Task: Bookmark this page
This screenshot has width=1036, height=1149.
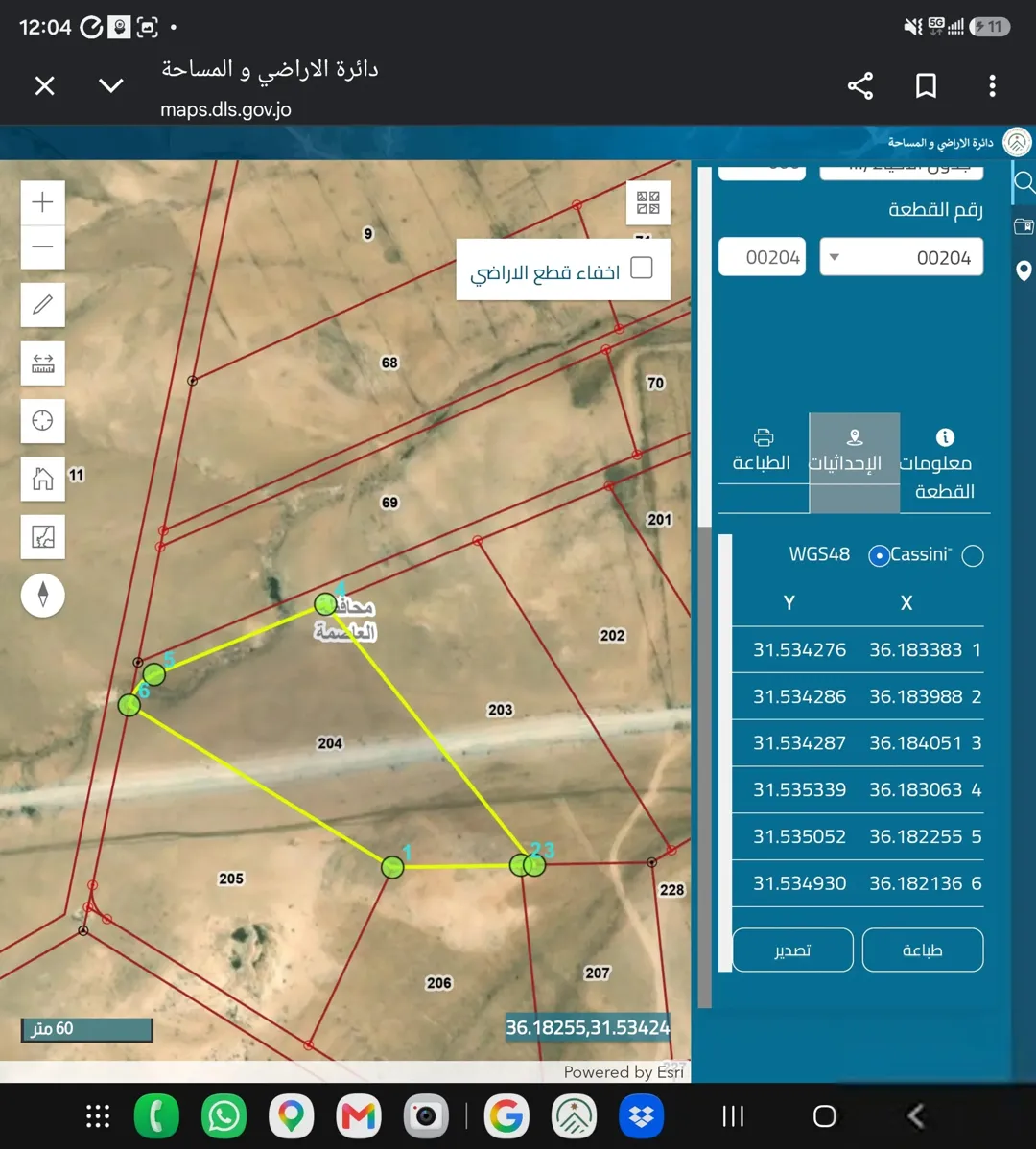Action: click(926, 85)
